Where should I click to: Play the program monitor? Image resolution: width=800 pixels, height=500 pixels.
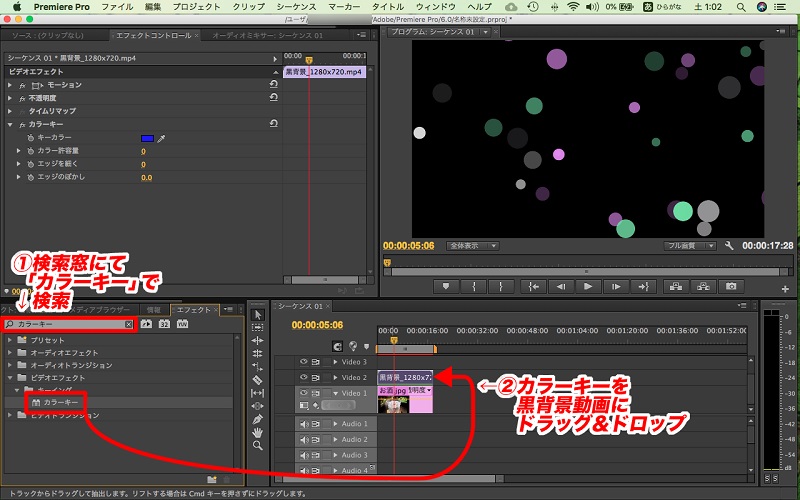pos(588,287)
